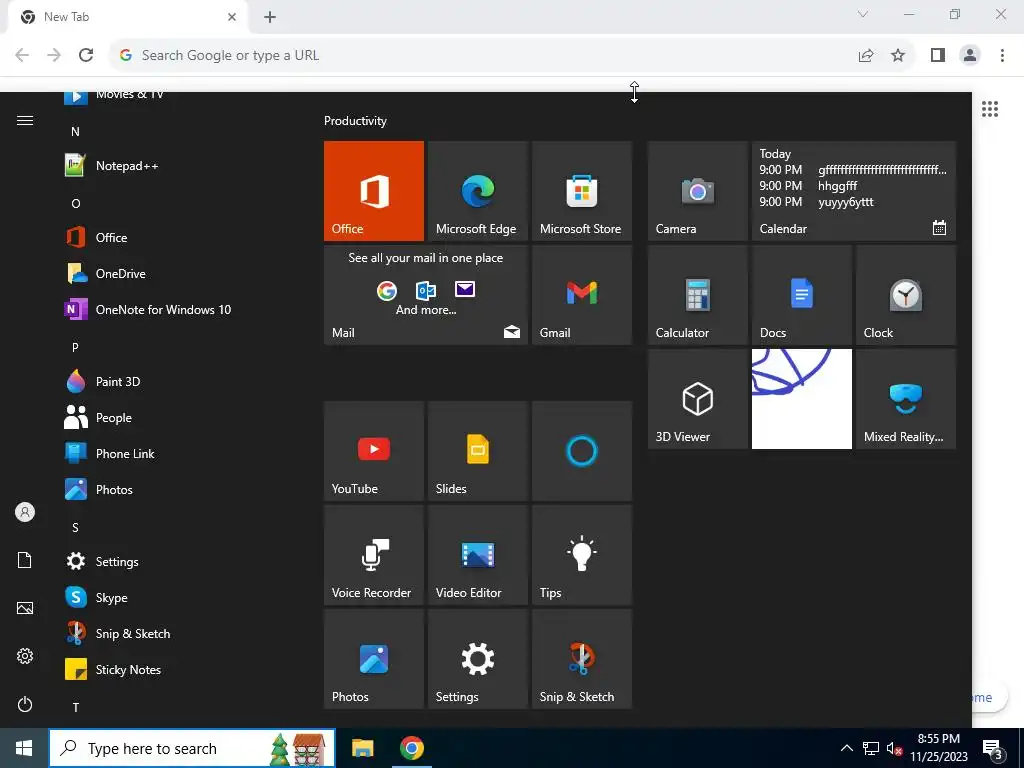Open the Camera tile
Image resolution: width=1024 pixels, height=768 pixels.
coord(697,191)
